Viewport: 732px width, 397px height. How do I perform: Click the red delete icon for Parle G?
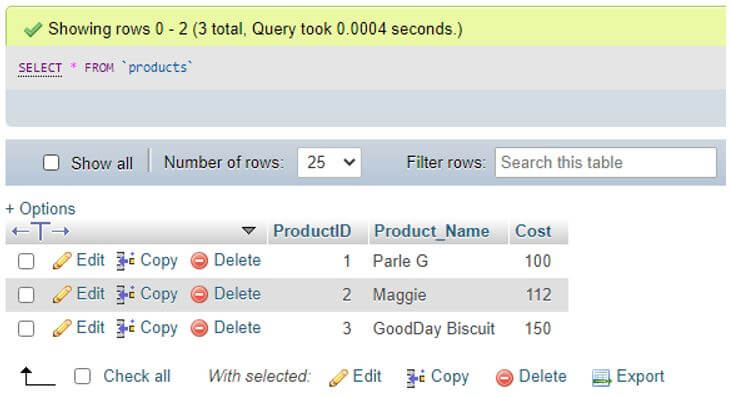(199, 261)
